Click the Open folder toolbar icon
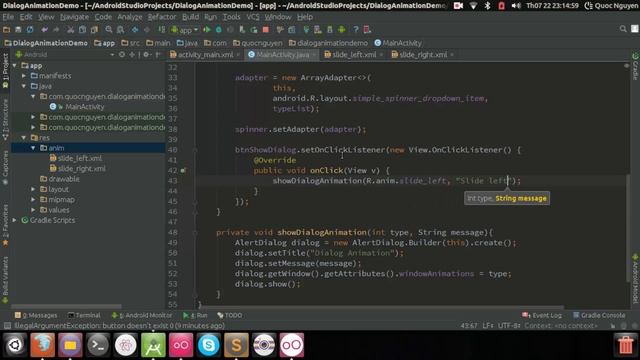Viewport: 640px width, 360px height. point(7,29)
